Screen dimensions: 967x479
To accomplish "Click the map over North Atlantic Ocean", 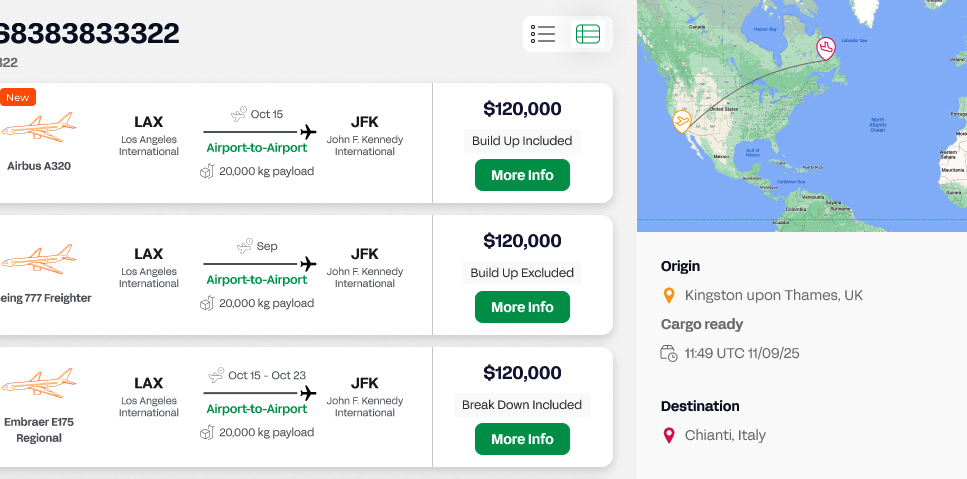I will point(877,125).
